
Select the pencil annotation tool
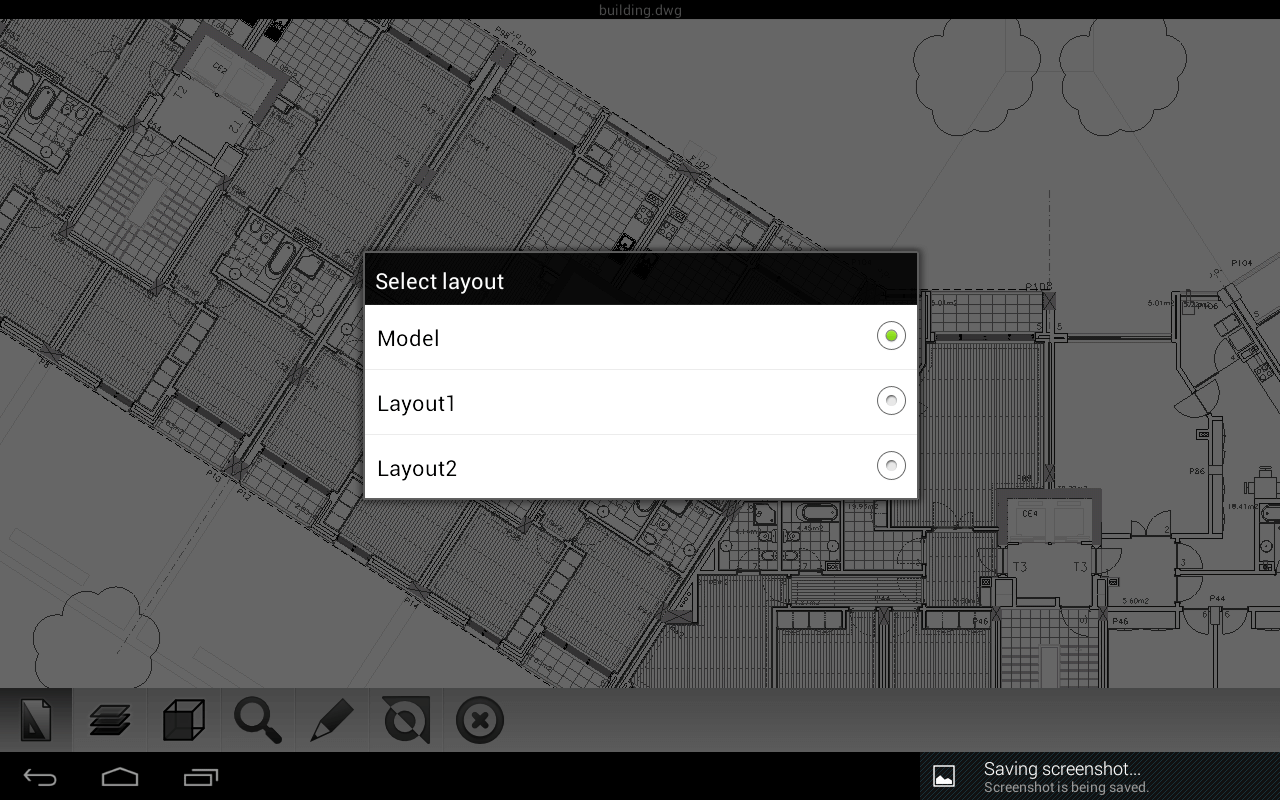pyautogui.click(x=332, y=719)
